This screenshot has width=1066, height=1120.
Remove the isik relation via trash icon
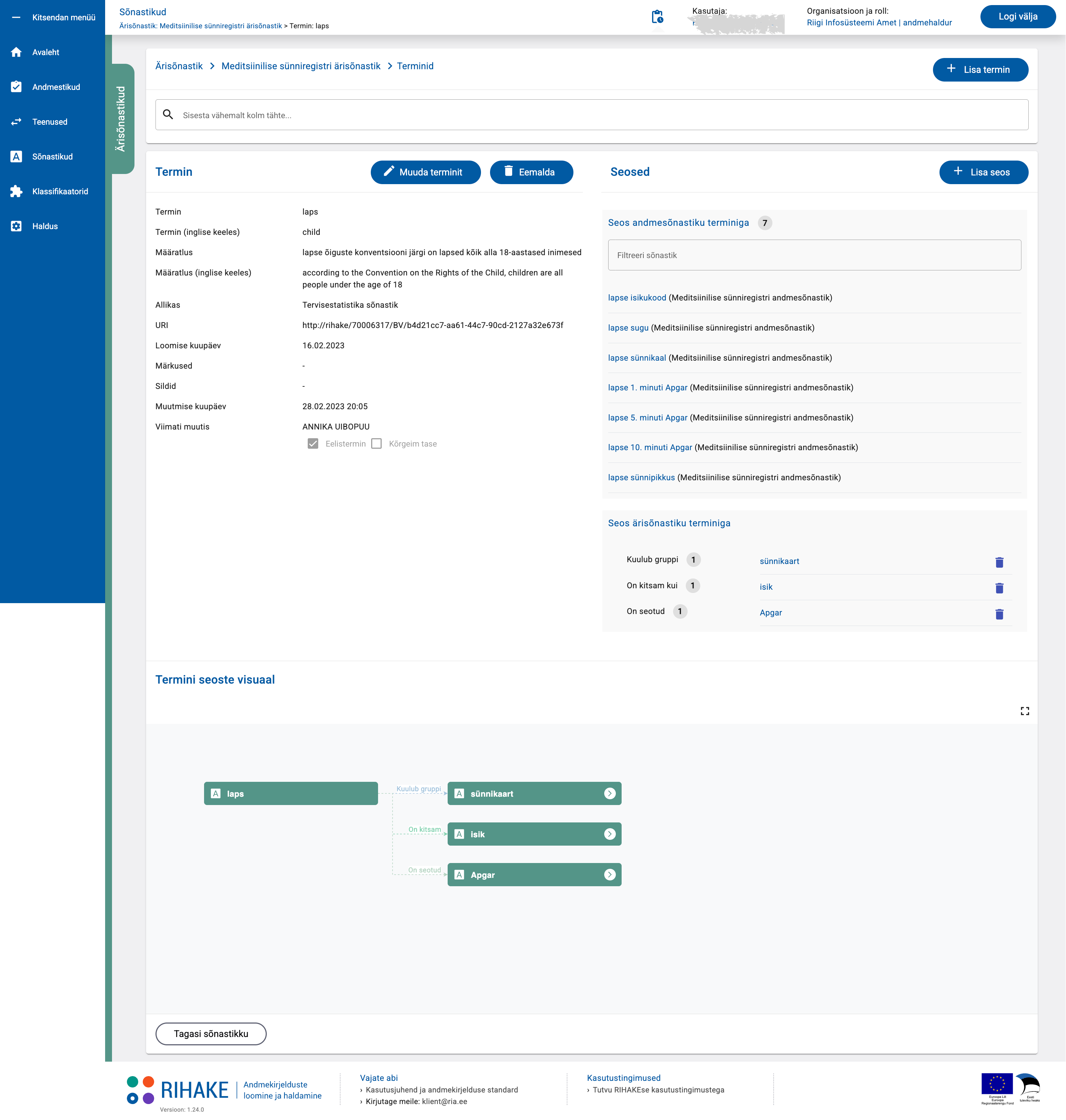[999, 588]
